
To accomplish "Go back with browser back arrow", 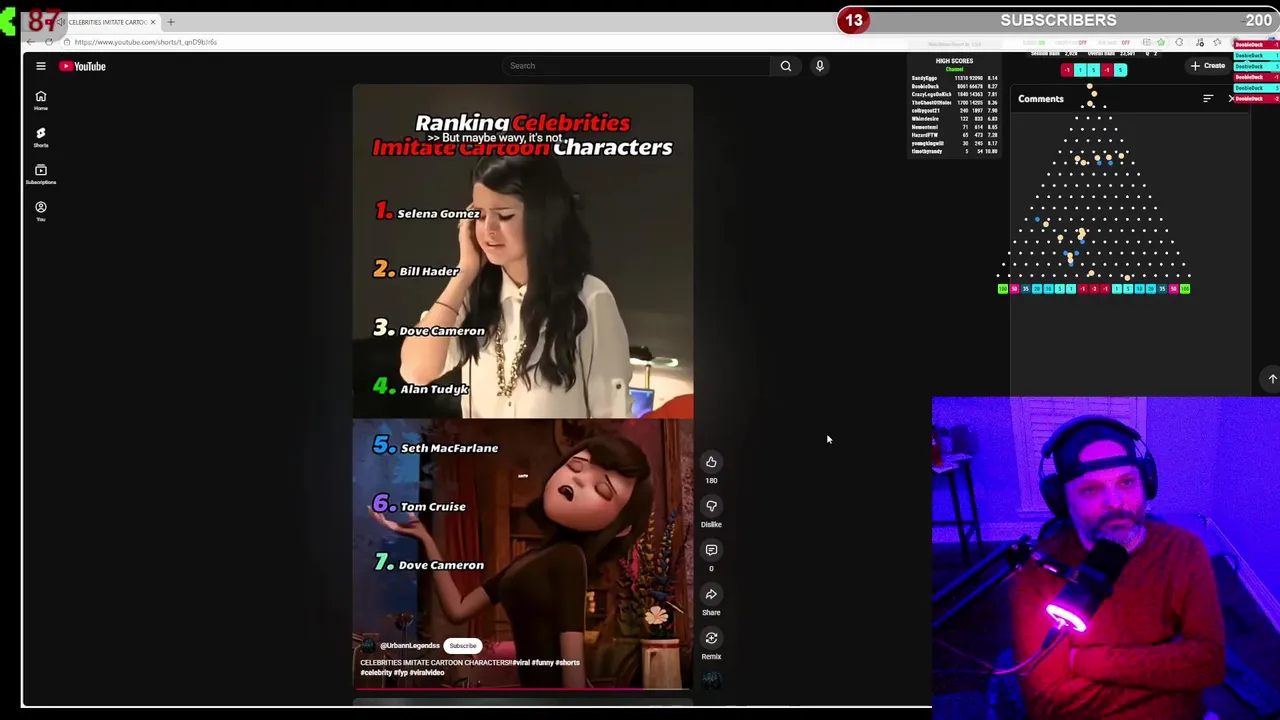I will point(31,42).
